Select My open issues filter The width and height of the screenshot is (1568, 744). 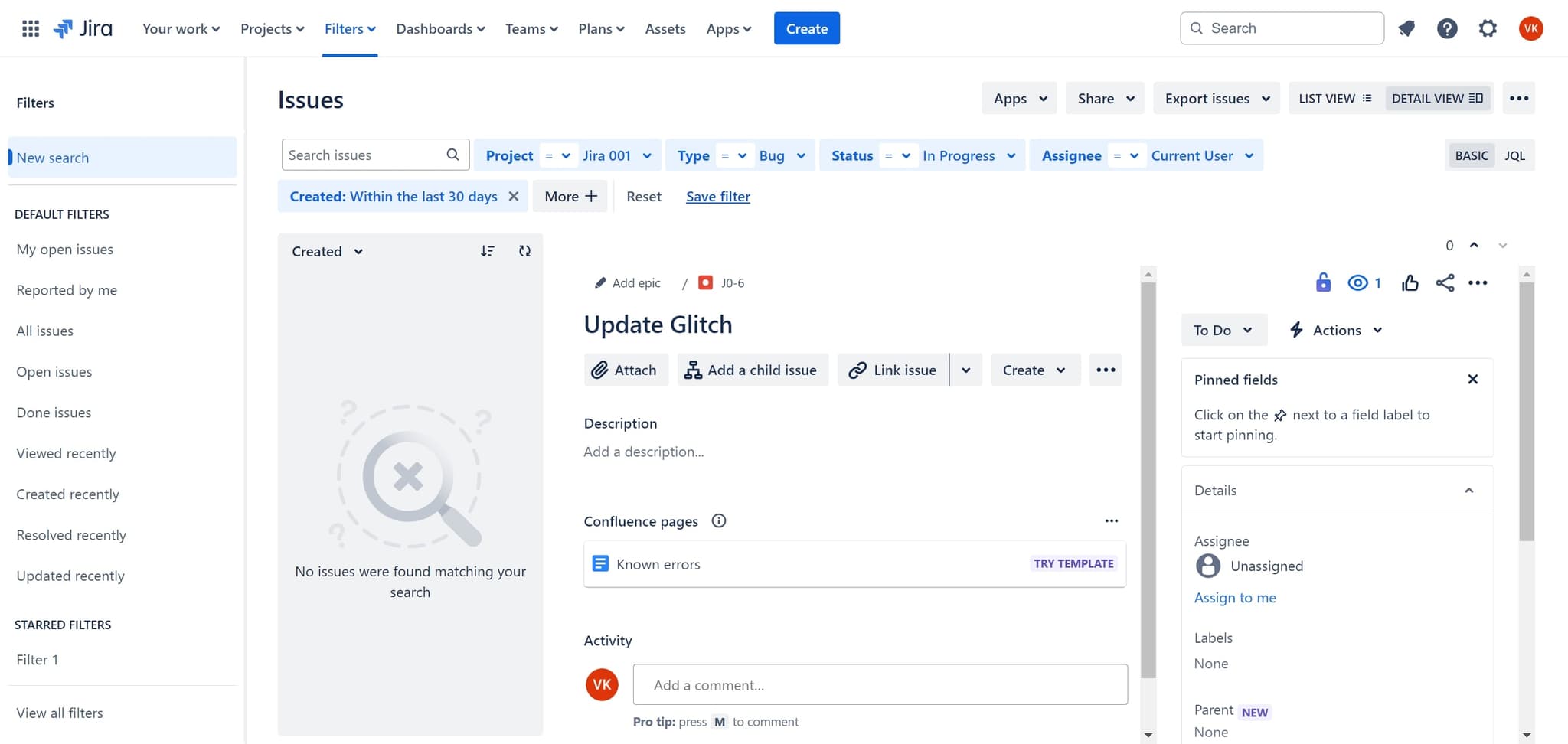(65, 250)
